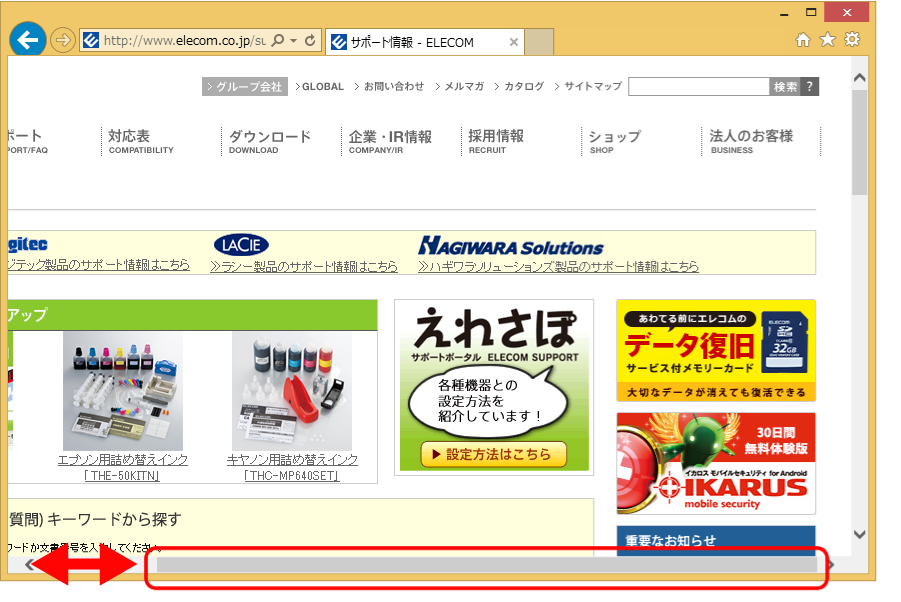Open the browser Home icon
Image resolution: width=901 pixels, height=602 pixels.
803,40
